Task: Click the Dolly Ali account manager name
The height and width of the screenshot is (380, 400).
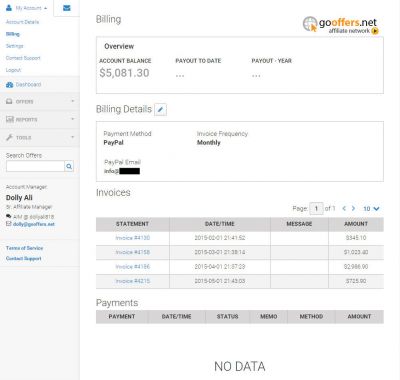Action: [19, 198]
